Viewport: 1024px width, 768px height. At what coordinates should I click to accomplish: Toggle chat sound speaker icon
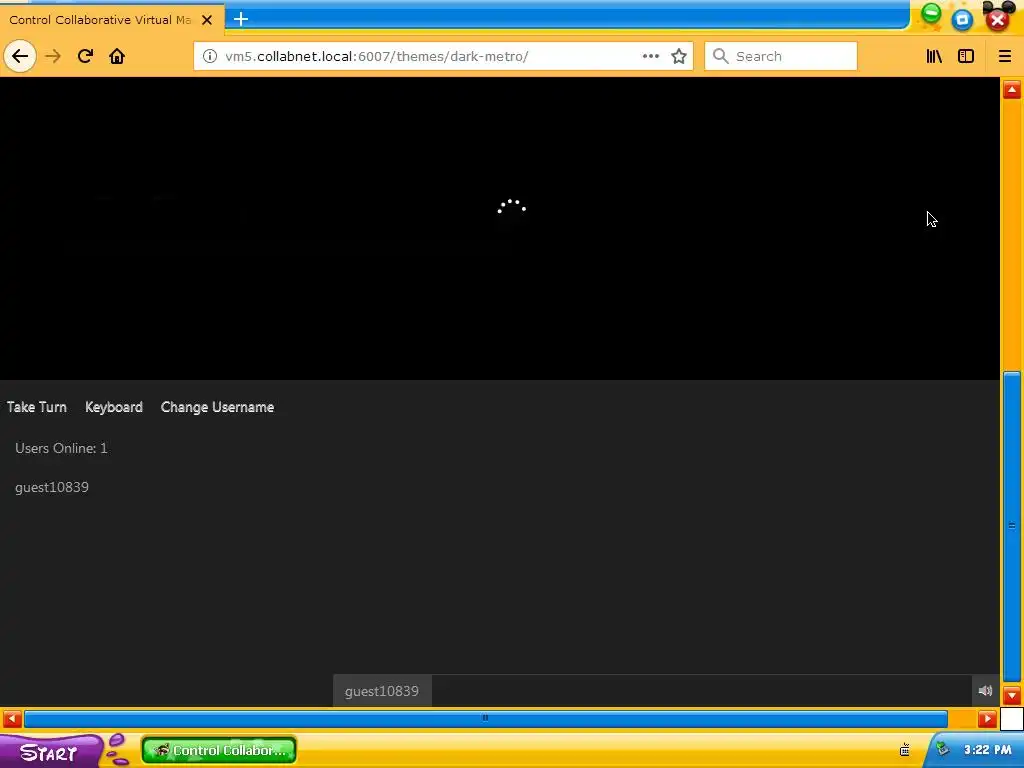[985, 691]
